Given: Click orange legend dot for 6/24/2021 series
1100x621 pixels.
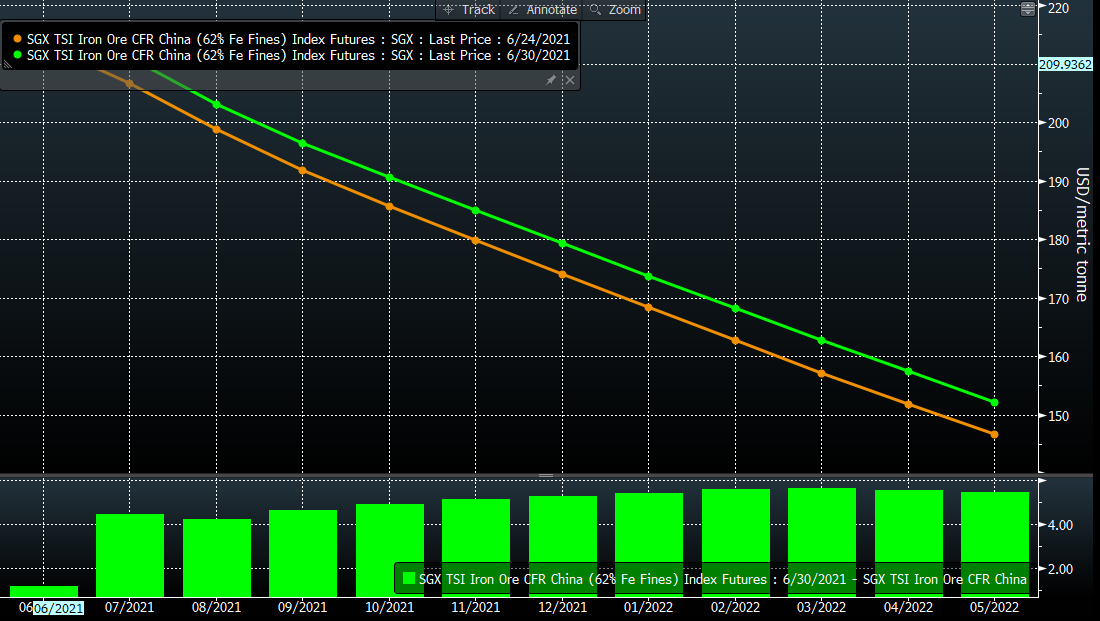Looking at the screenshot, I should [17, 38].
